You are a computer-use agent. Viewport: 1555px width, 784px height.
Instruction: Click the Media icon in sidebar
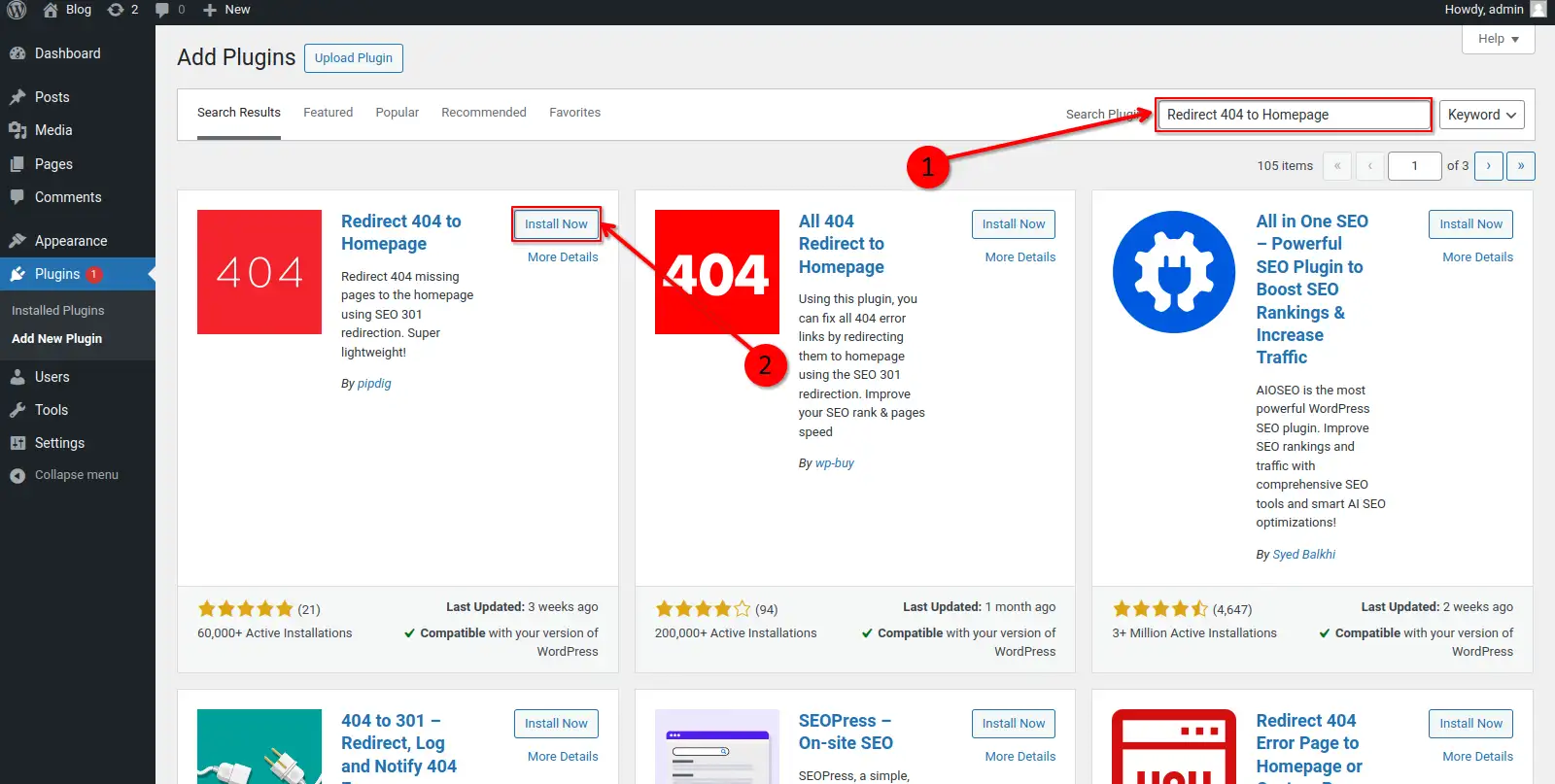click(17, 130)
